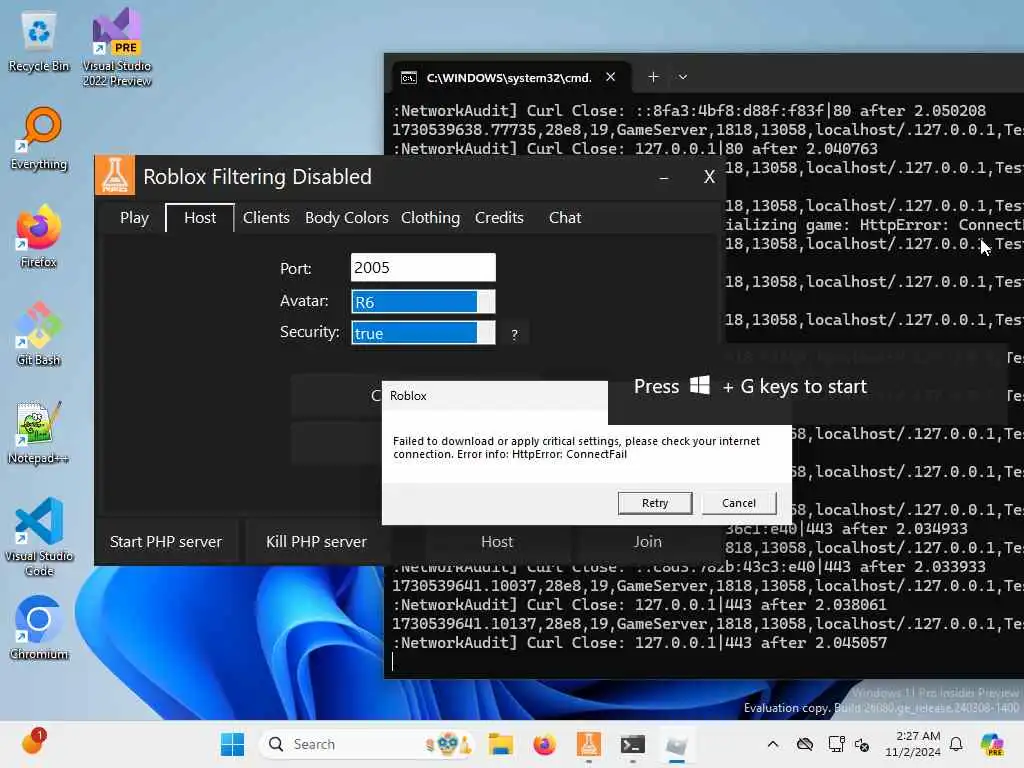Click the Host button at the bottom
This screenshot has width=1024, height=768.
(x=497, y=541)
